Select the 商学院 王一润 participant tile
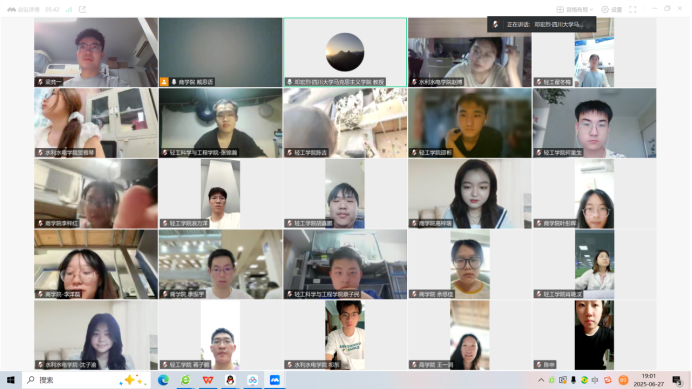 point(470,335)
